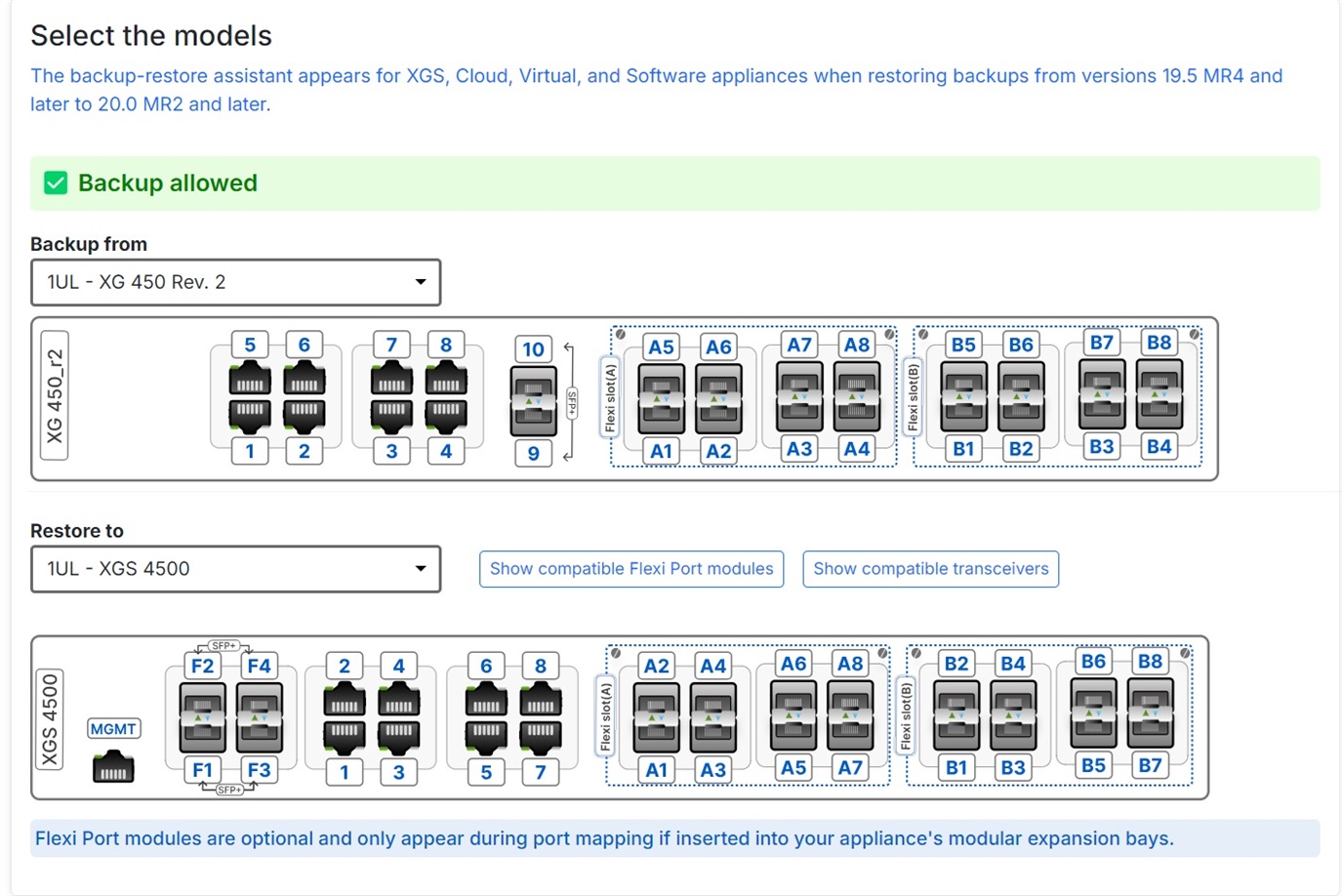Click Show compatible Flexi Port modules

(631, 569)
